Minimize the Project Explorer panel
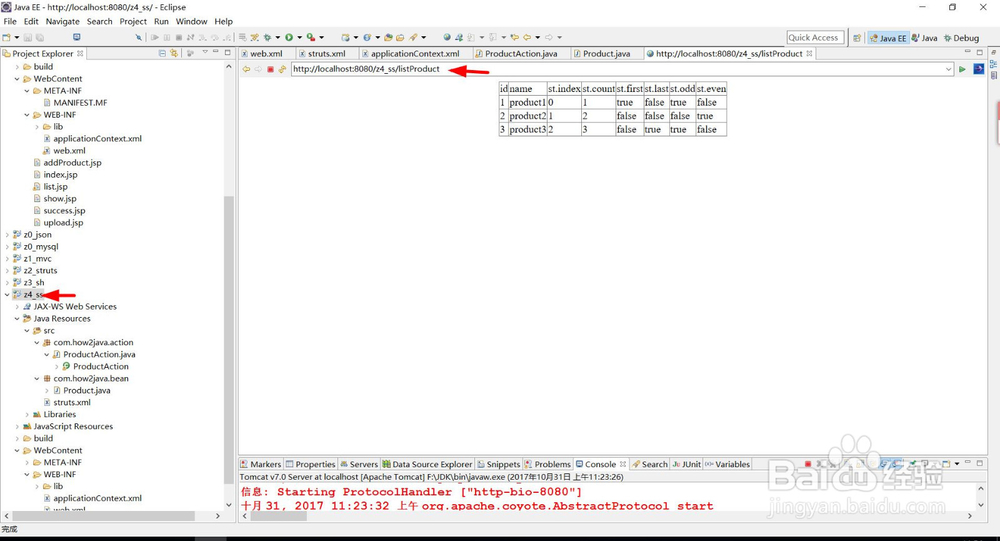Screen dimensions: 1000x541 [x=216, y=52]
